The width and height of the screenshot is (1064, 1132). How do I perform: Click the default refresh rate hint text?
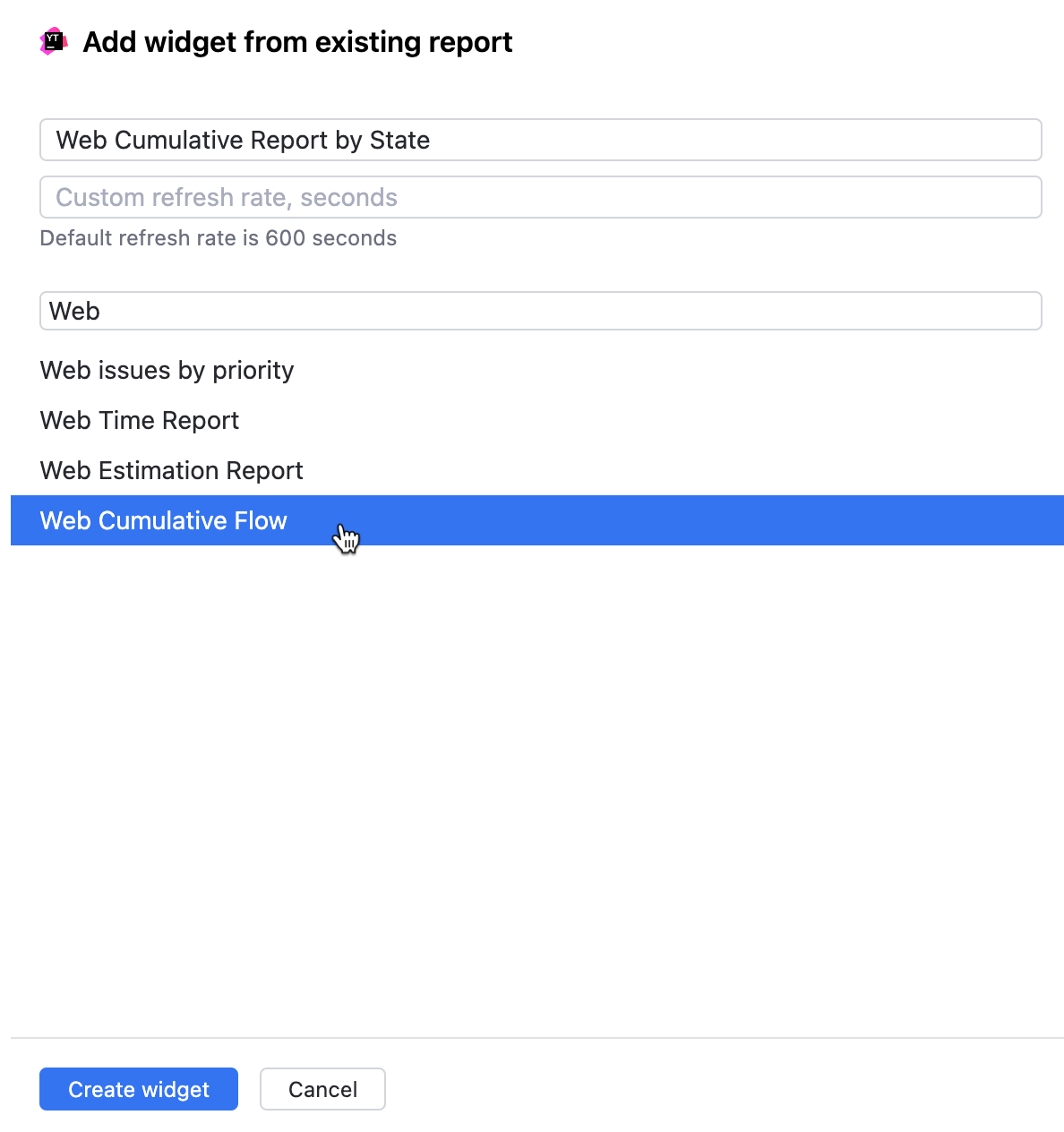pyautogui.click(x=219, y=238)
